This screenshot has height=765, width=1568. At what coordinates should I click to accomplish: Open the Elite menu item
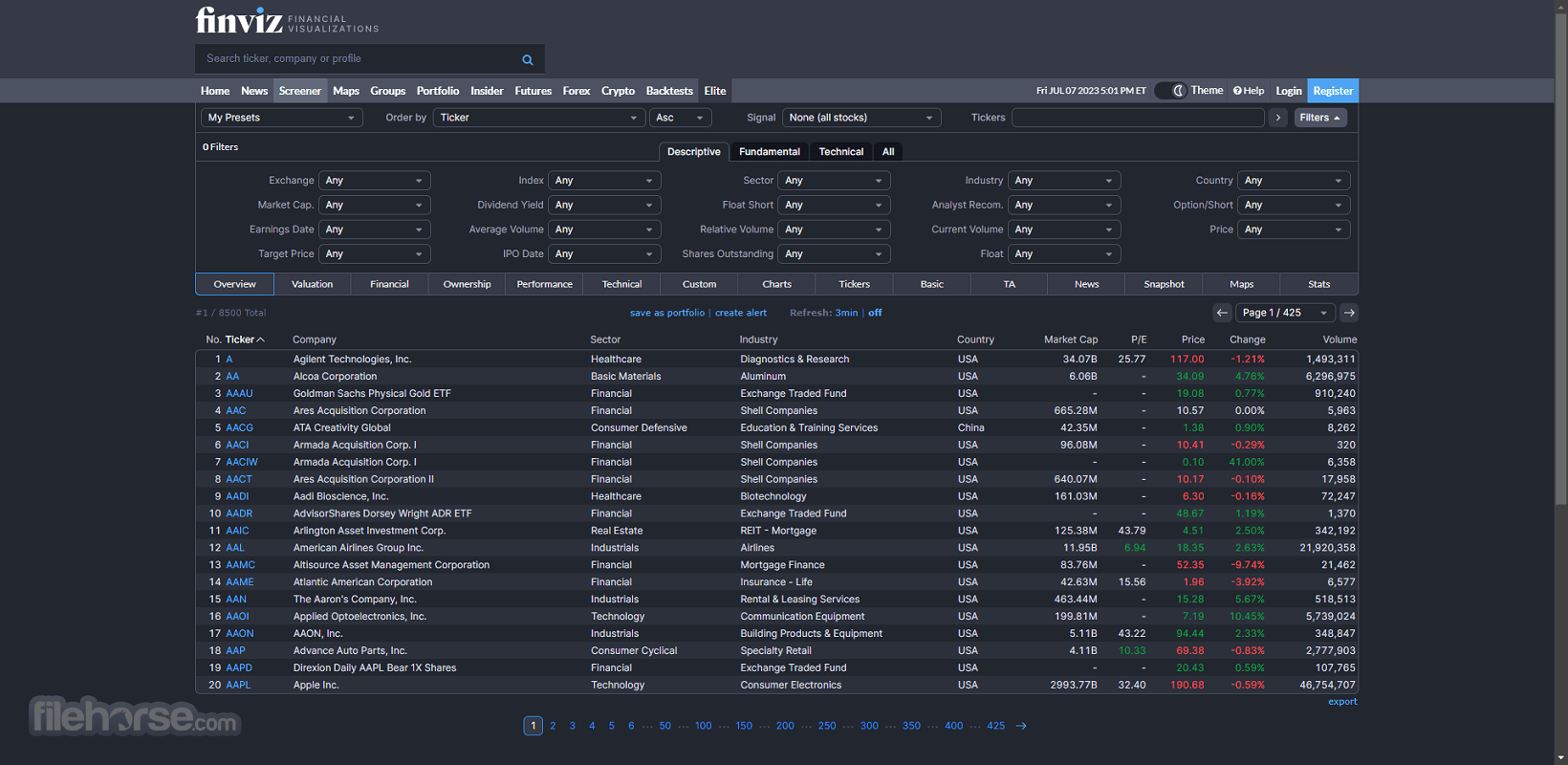tap(715, 91)
